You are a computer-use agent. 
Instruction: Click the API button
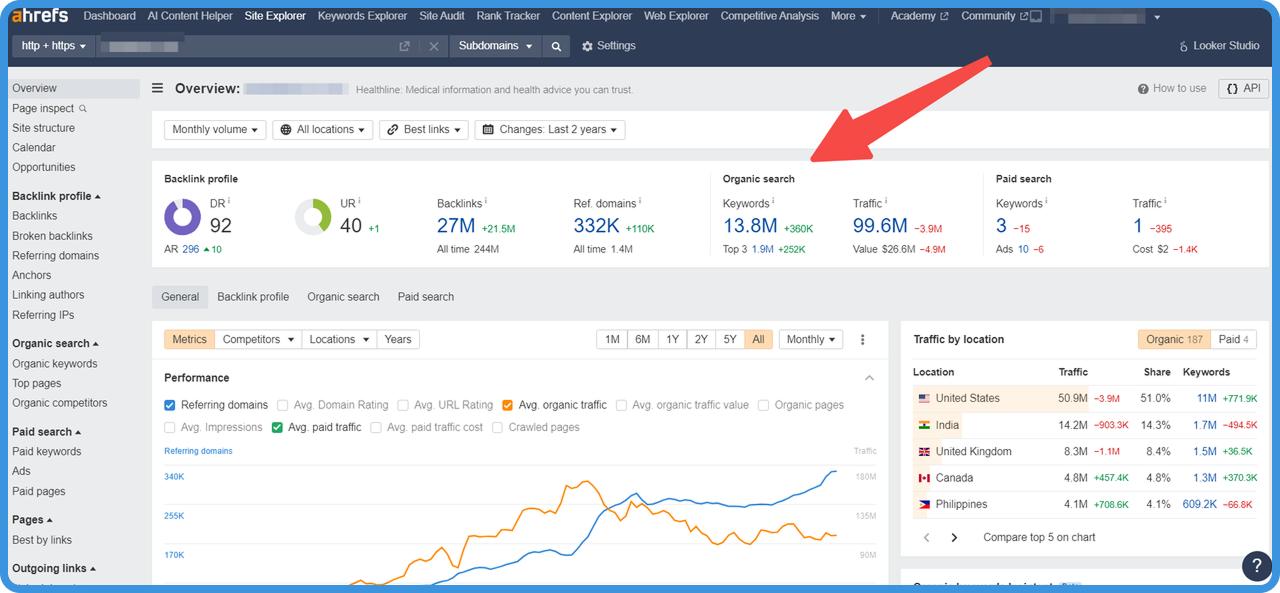pos(1243,88)
